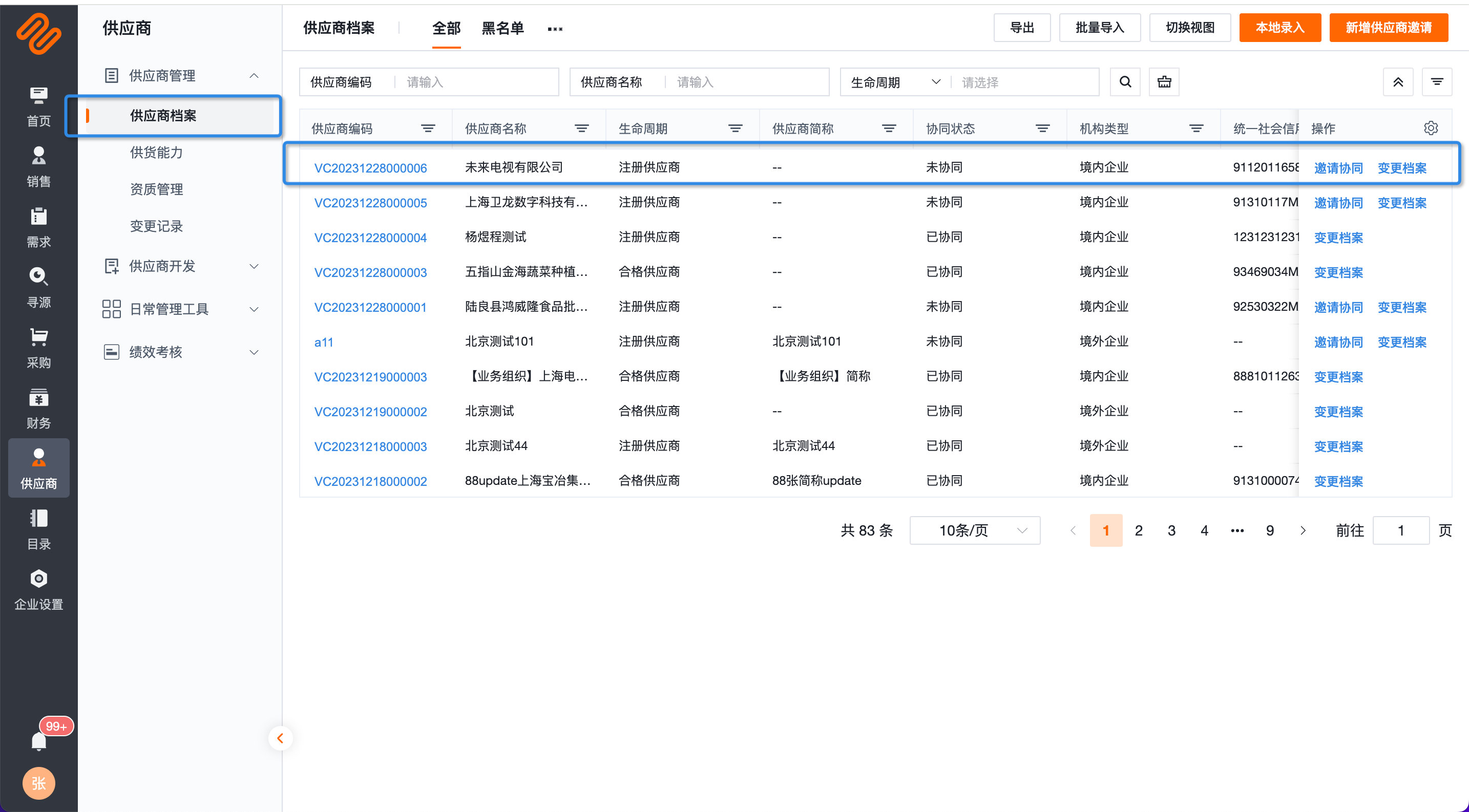Open 供货能力 menu item
1469x812 pixels.
(x=156, y=152)
